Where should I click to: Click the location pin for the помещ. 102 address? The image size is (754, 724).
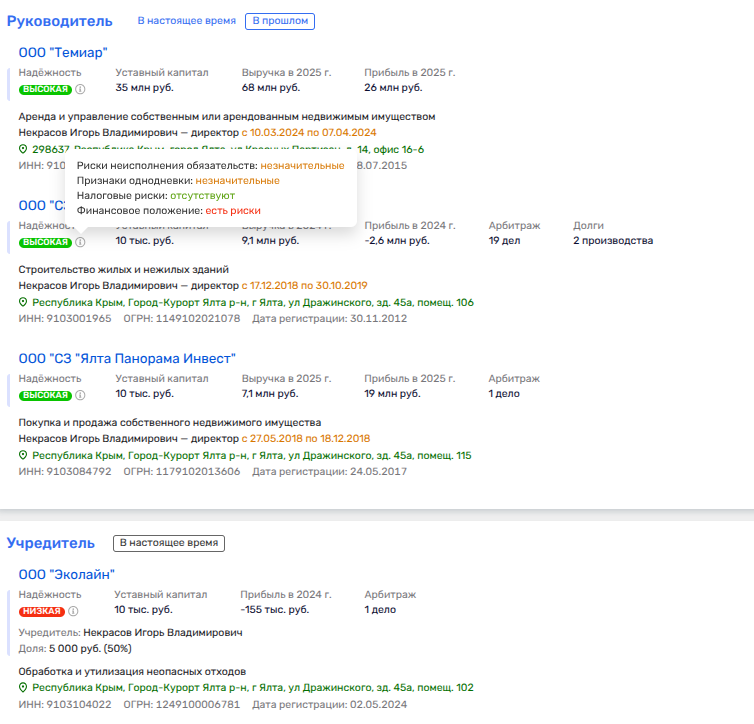pos(24,688)
